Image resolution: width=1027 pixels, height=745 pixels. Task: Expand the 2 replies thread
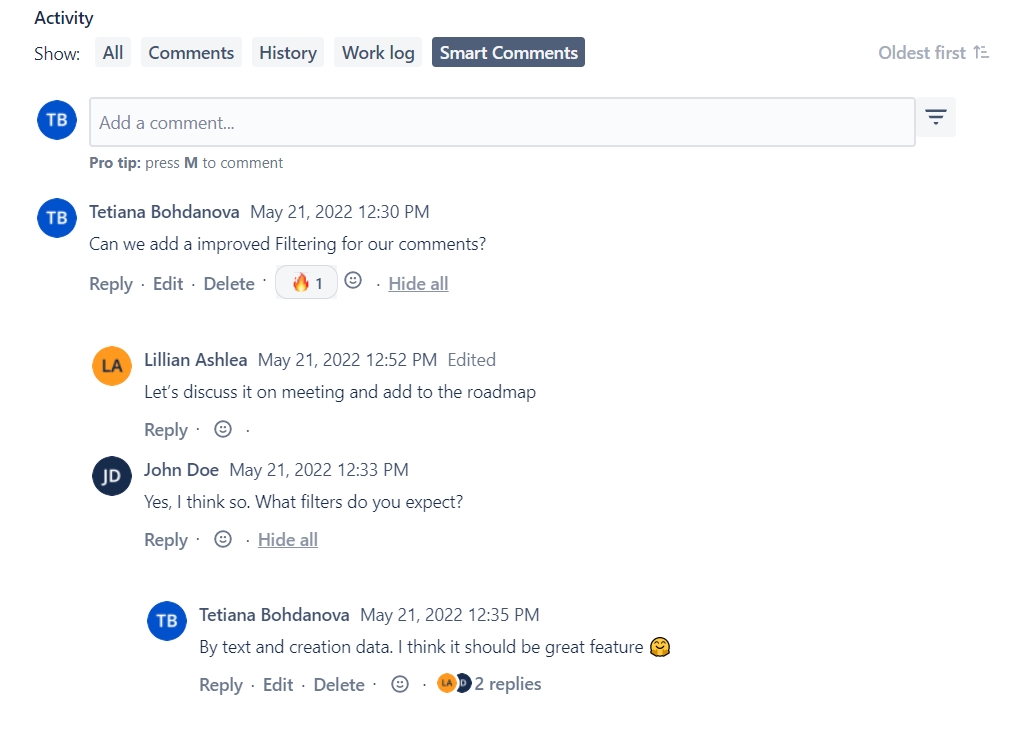click(507, 684)
